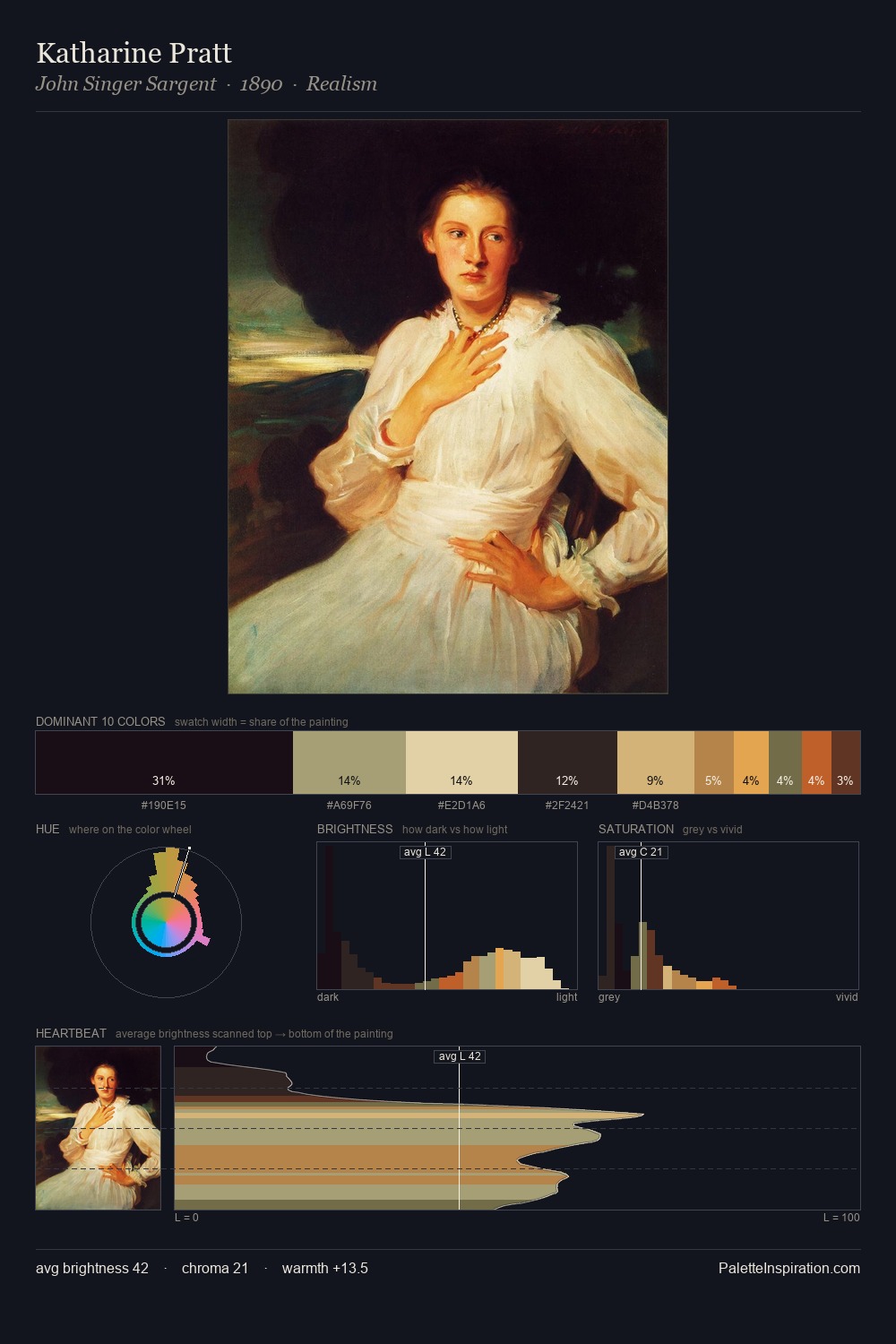
Task: Select the 14% olive swatch #A69F76
Action: pyautogui.click(x=349, y=762)
